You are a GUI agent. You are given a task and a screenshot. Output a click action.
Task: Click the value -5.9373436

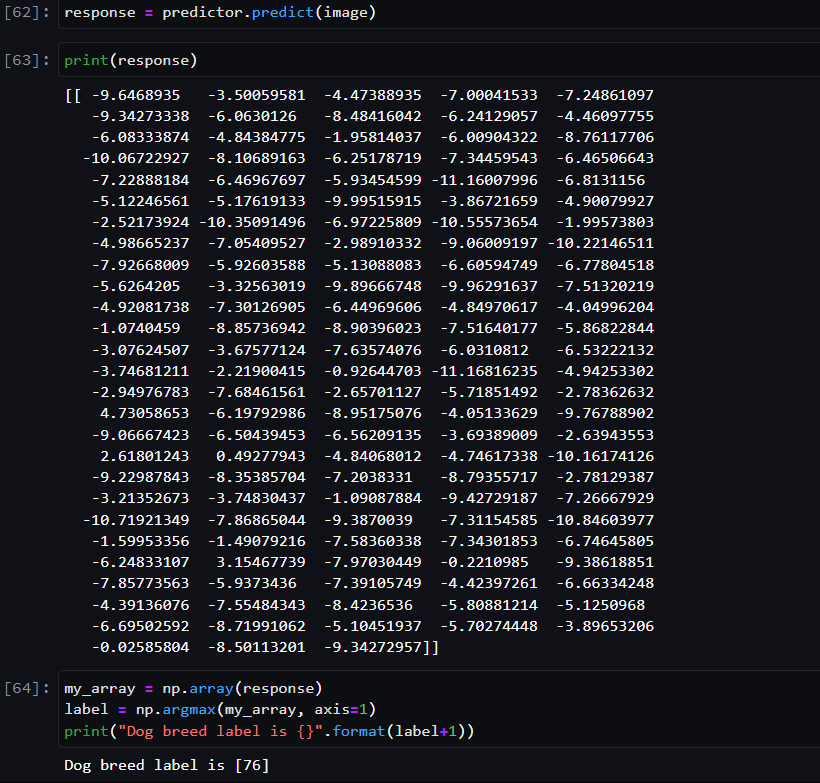coord(252,583)
